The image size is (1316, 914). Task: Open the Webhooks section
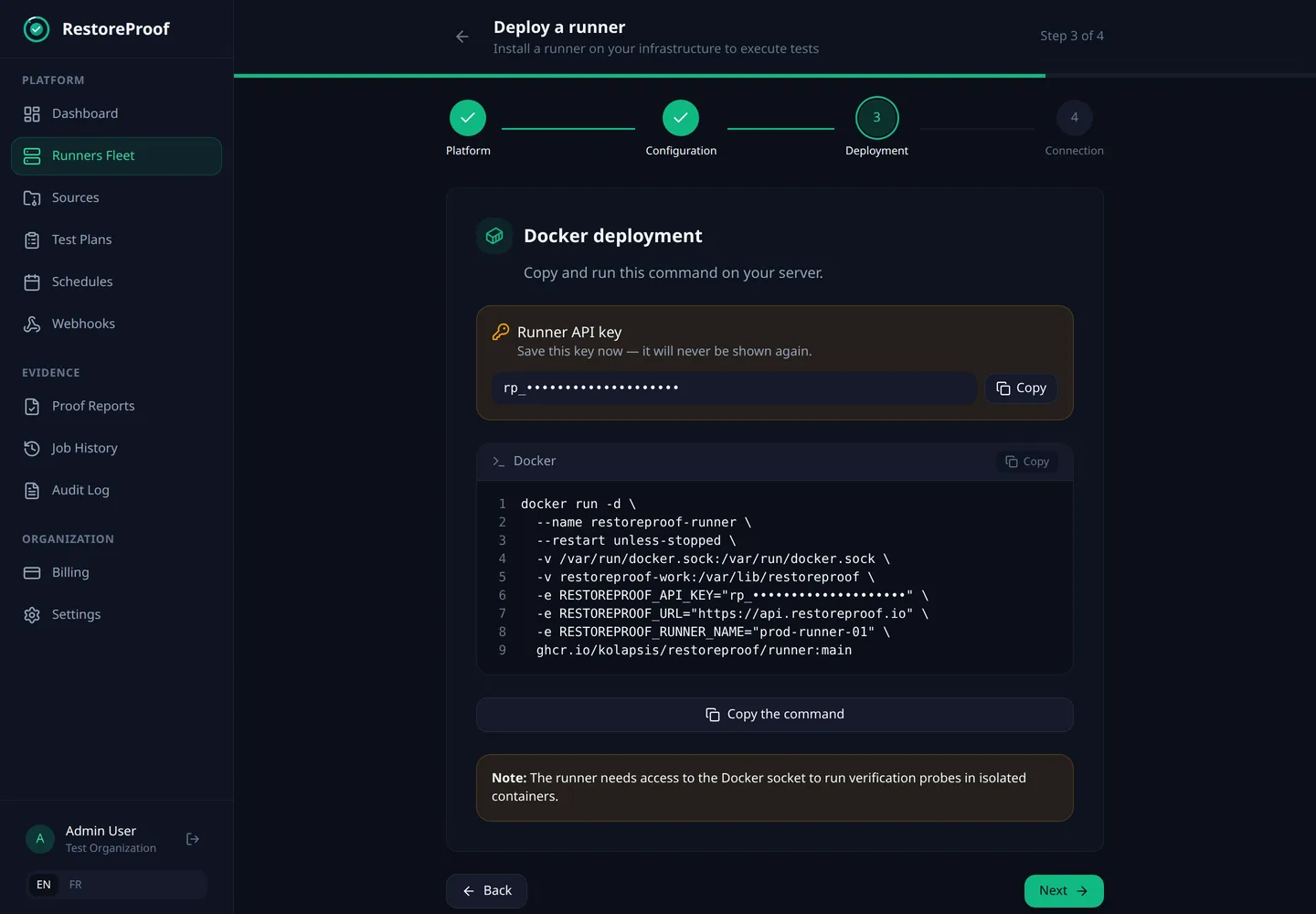pos(116,324)
